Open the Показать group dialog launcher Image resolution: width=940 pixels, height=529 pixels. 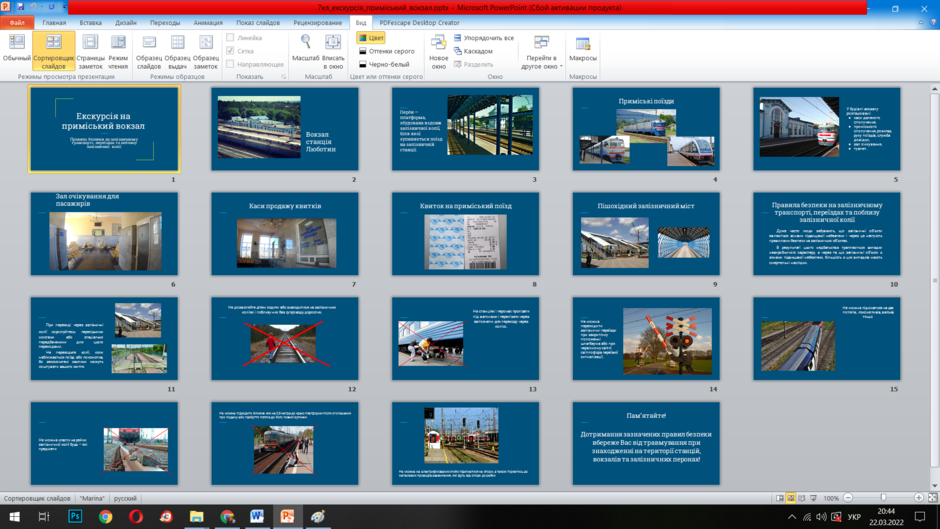[284, 77]
